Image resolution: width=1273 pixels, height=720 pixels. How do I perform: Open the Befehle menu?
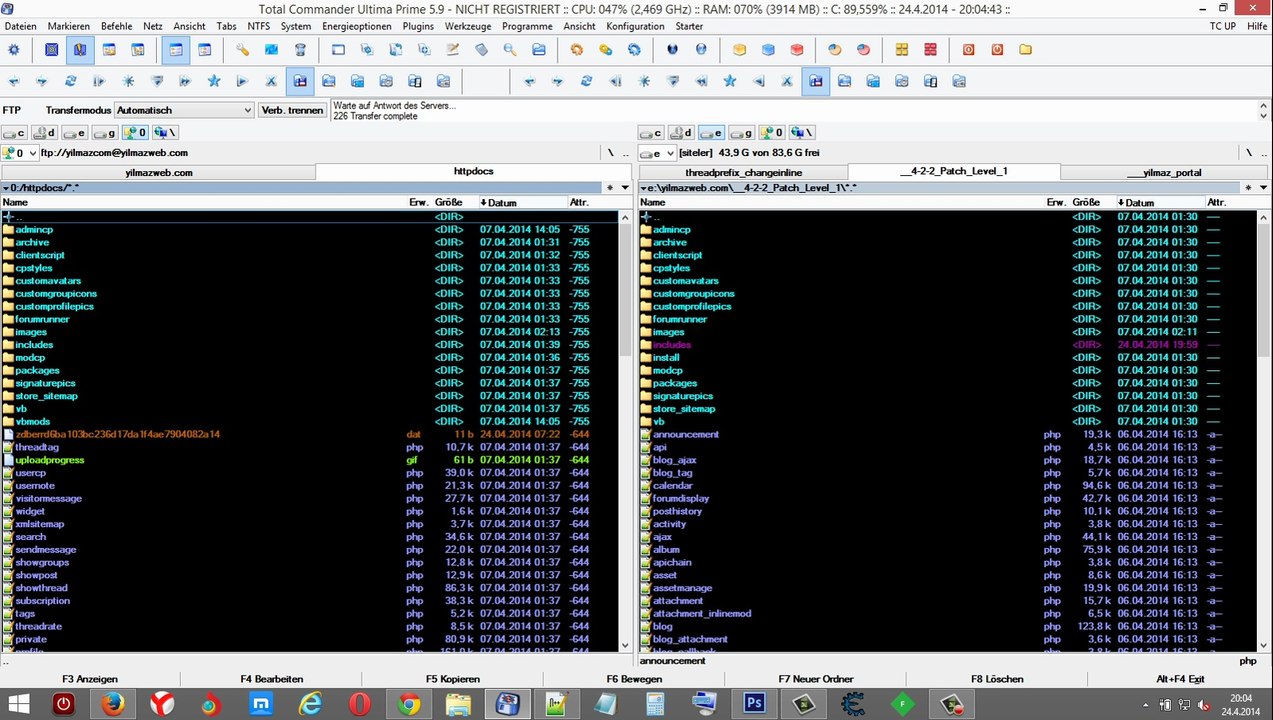(117, 26)
